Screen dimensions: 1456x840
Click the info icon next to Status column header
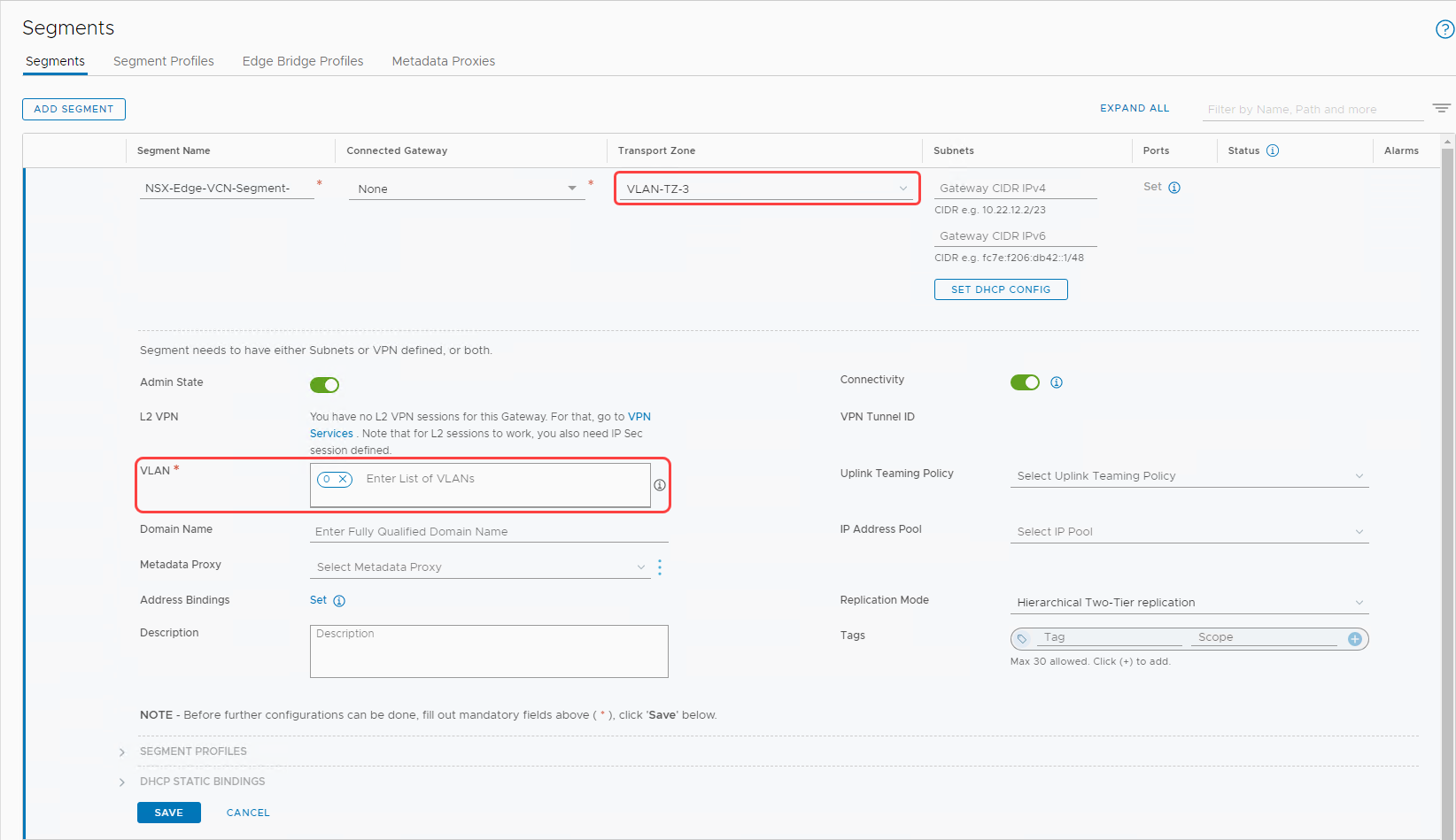[x=1273, y=150]
